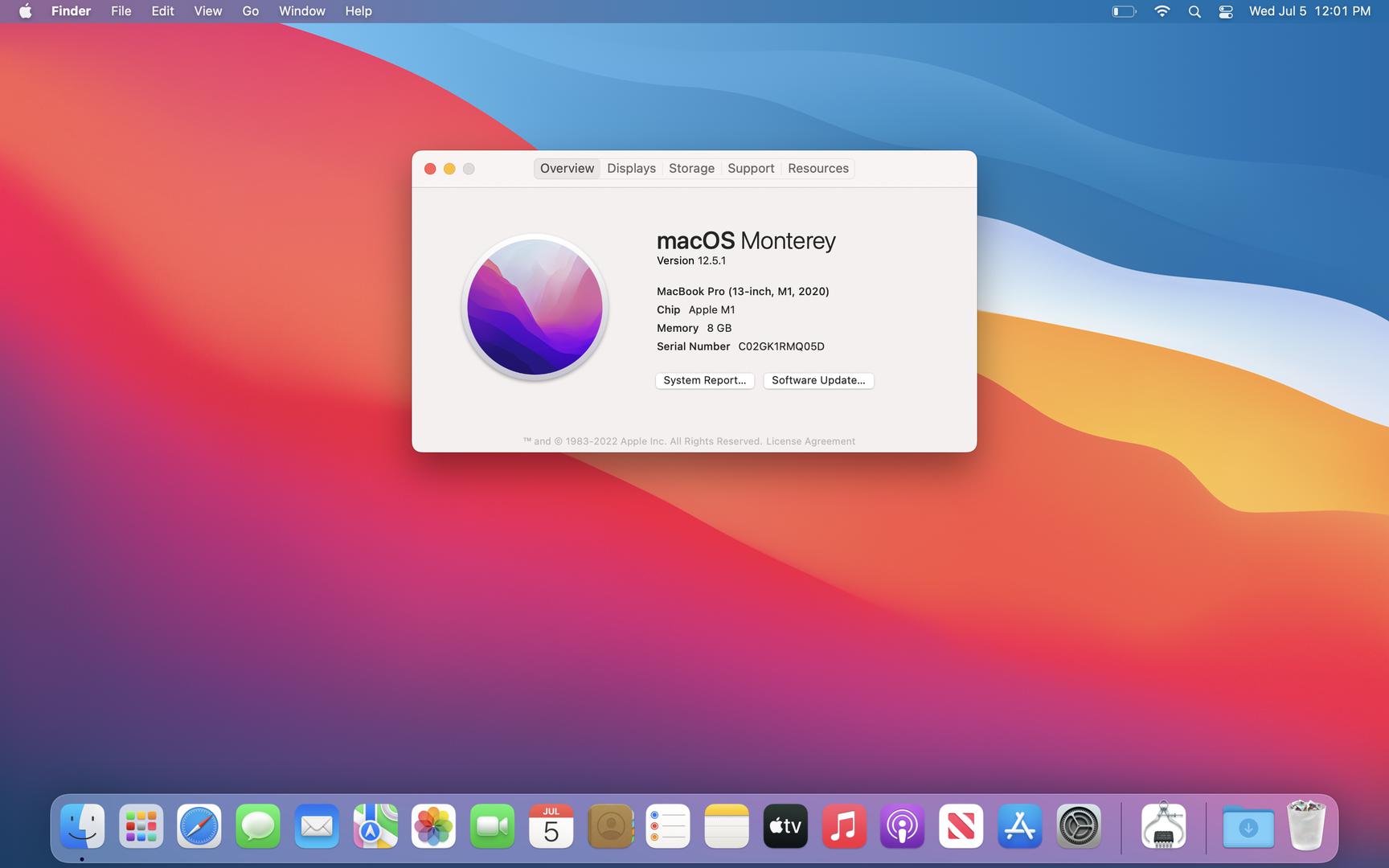Minimize the About This Mac window

(449, 169)
